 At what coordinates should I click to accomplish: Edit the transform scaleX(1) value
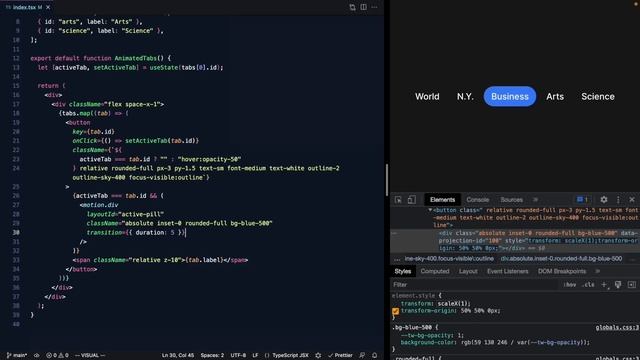click(x=453, y=304)
